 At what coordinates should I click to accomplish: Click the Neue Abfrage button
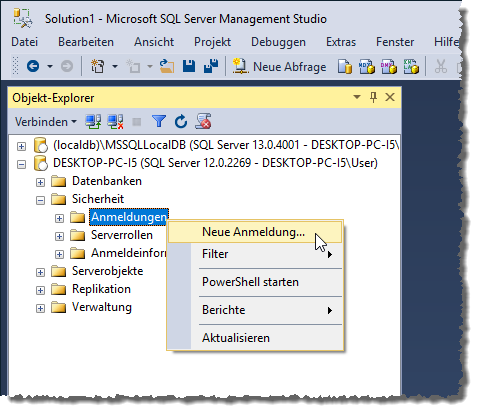279,66
